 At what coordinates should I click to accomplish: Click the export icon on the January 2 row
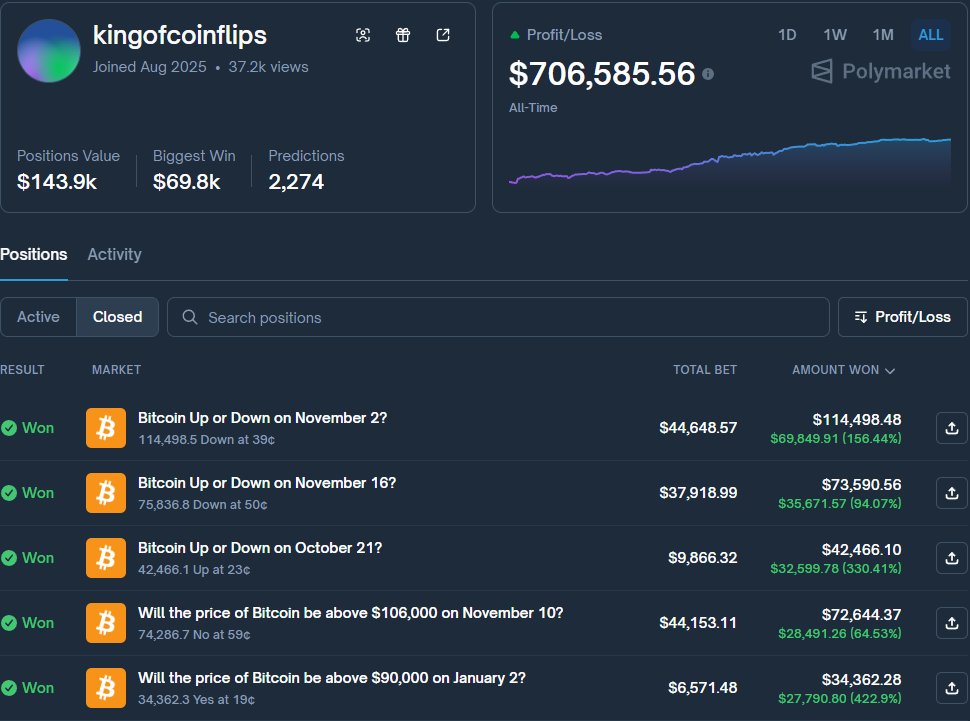click(x=951, y=687)
